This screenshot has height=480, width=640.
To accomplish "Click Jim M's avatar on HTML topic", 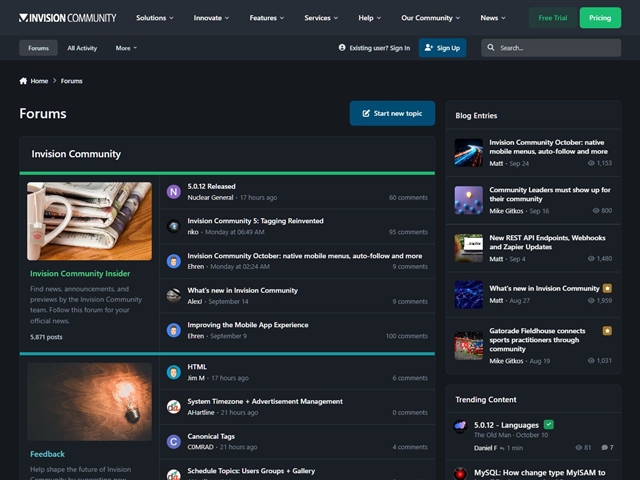I will 173,372.
